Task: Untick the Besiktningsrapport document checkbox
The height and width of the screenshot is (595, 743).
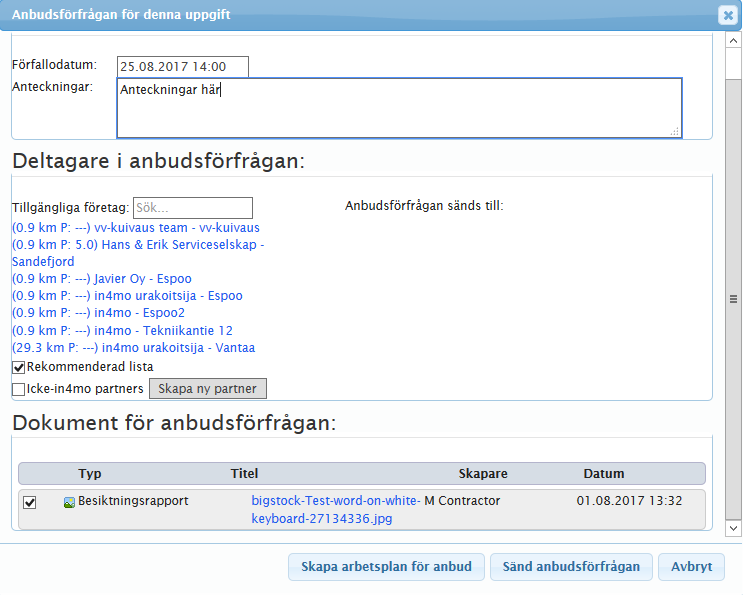Action: pyautogui.click(x=30, y=502)
